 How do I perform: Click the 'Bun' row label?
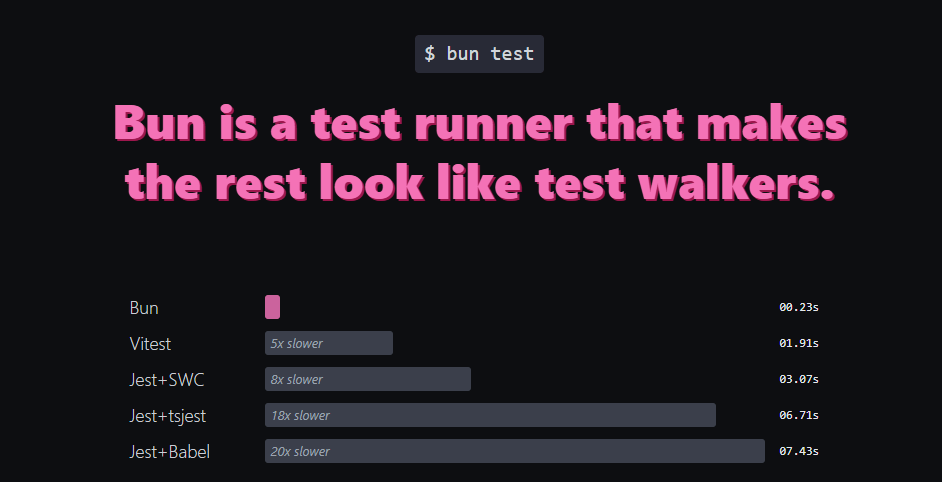(144, 308)
